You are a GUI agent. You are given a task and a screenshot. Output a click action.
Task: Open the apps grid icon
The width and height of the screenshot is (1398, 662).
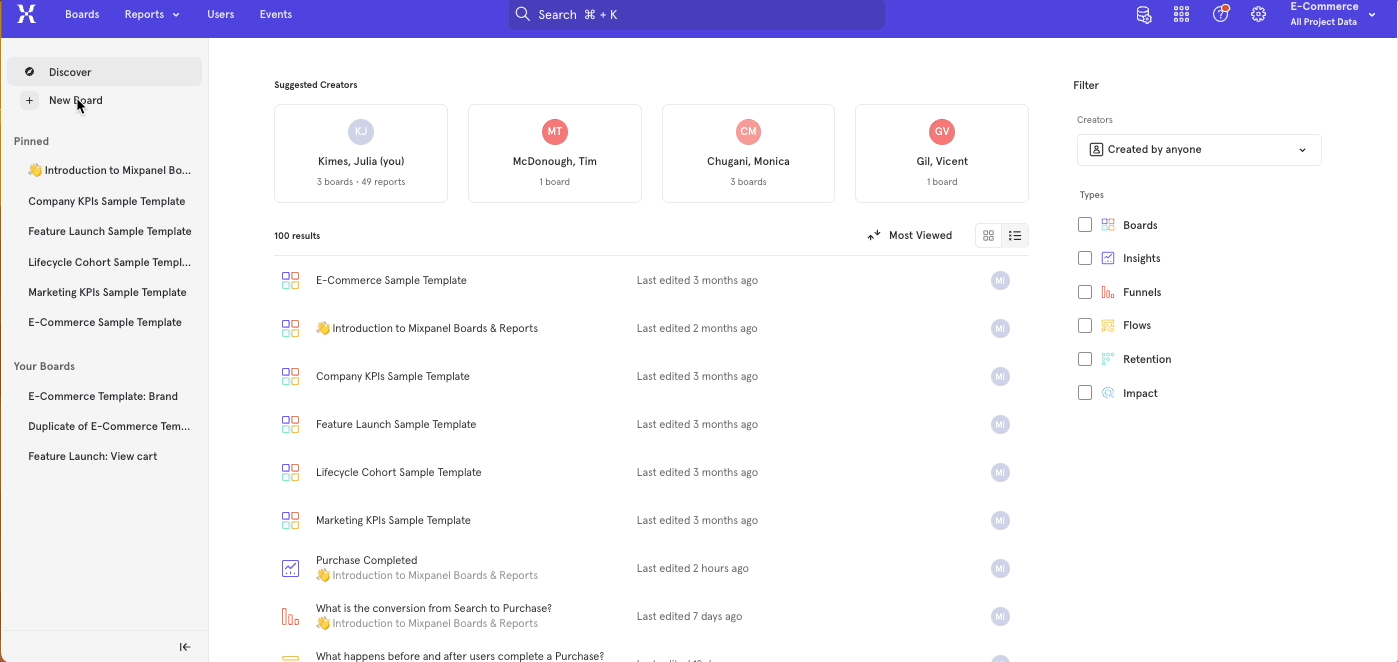[x=1182, y=14]
